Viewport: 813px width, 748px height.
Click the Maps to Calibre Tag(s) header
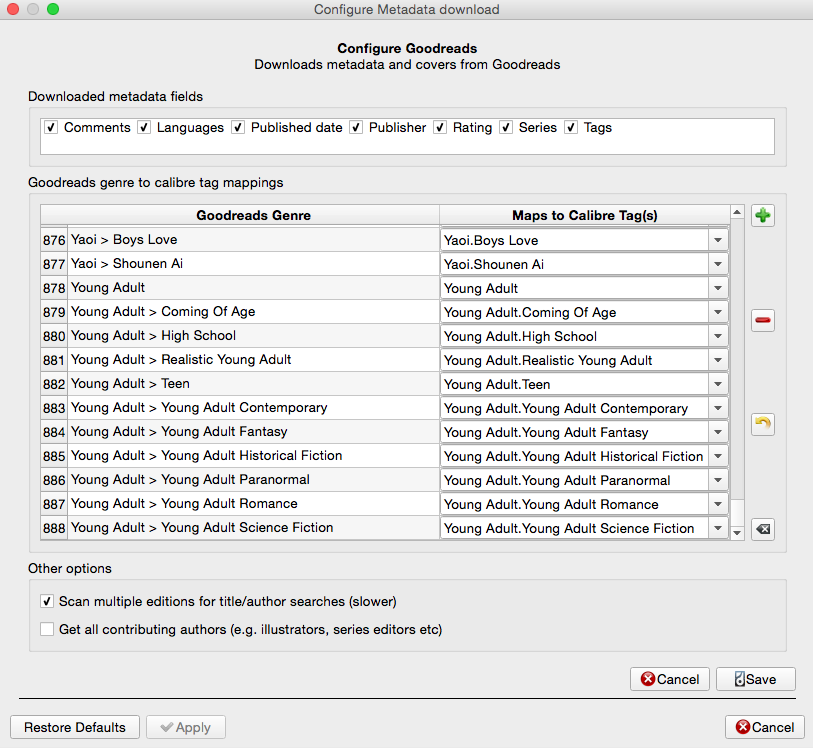click(584, 215)
